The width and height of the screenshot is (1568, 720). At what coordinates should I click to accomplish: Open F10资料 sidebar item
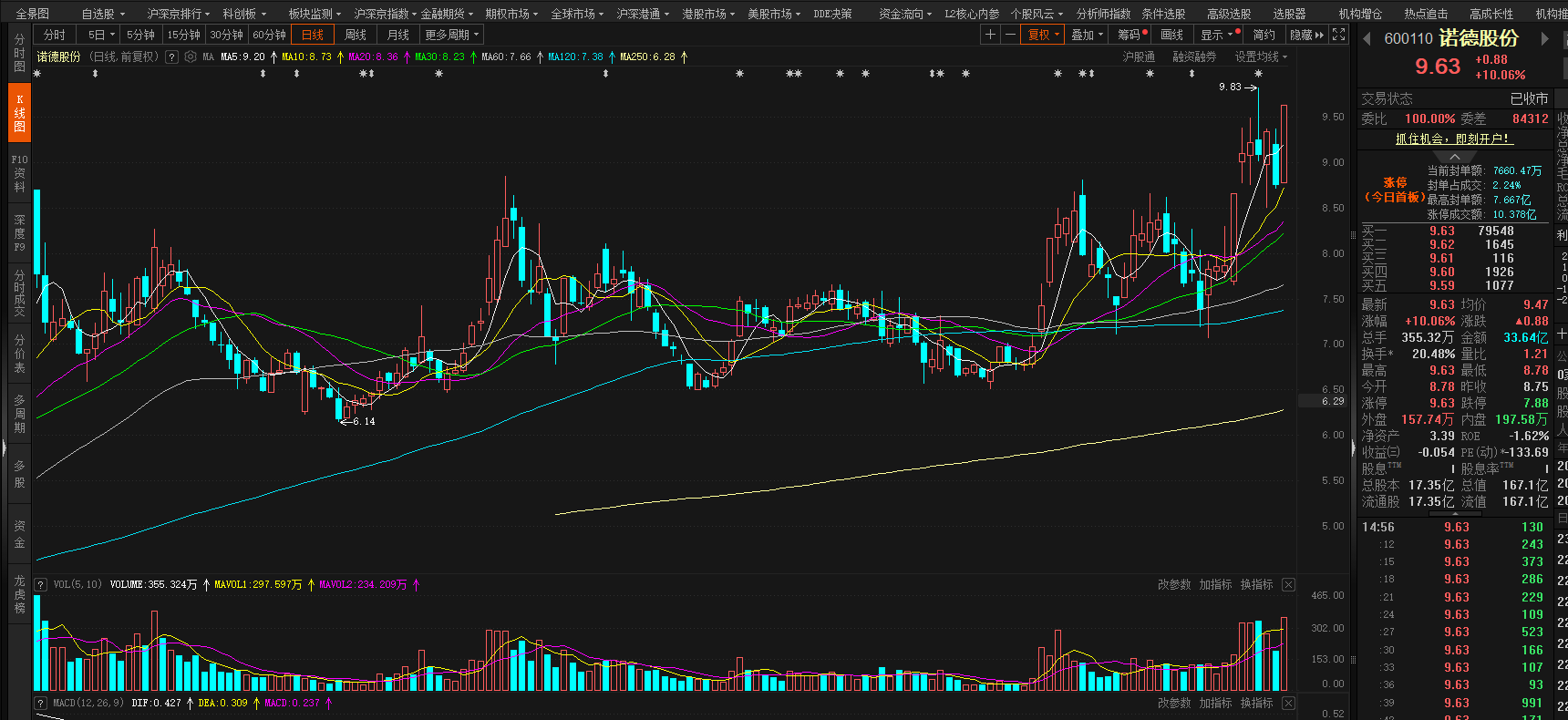click(x=19, y=173)
